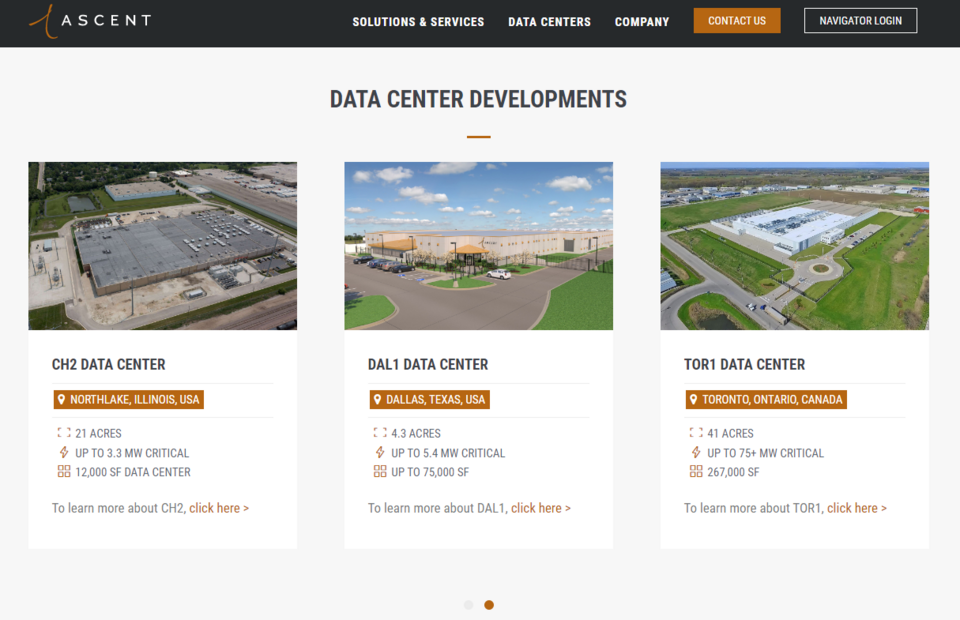960x620 pixels.
Task: Click the Northlake, Illinois, USA location tag
Action: [129, 400]
